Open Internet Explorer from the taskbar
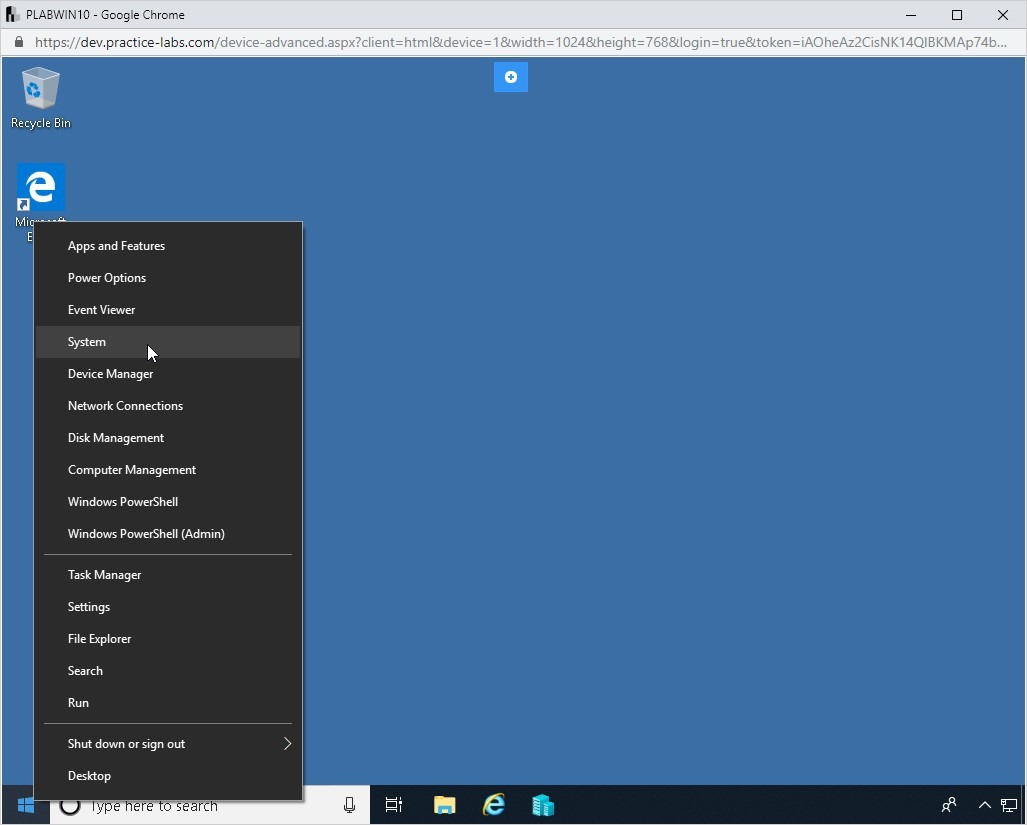 click(494, 805)
